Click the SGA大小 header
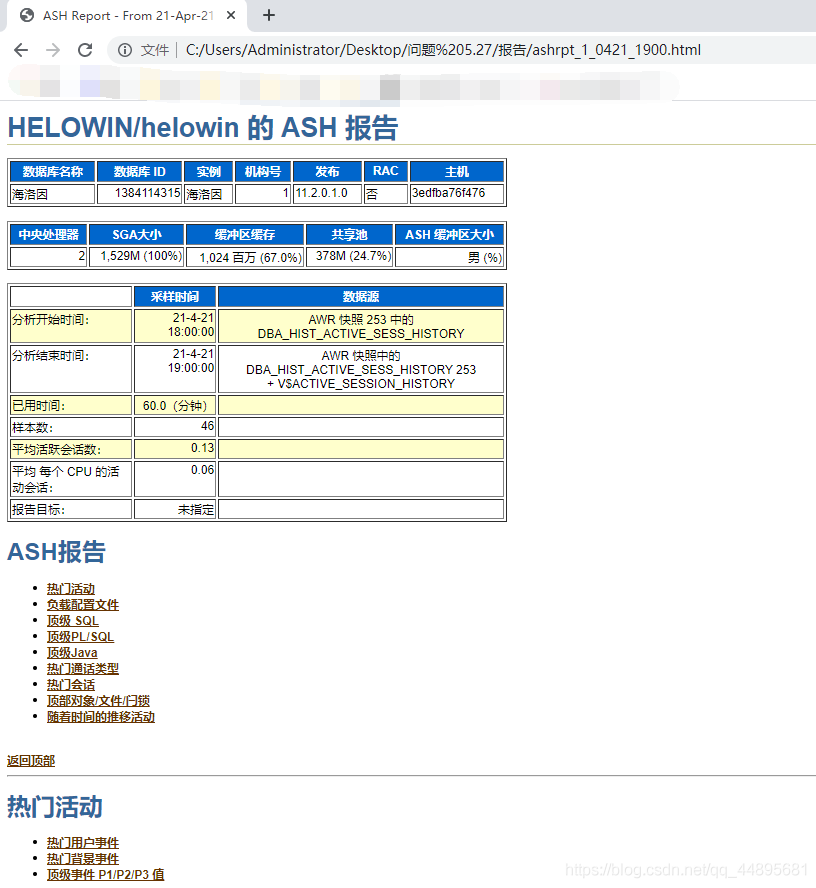The height and width of the screenshot is (888, 816). coord(136,234)
